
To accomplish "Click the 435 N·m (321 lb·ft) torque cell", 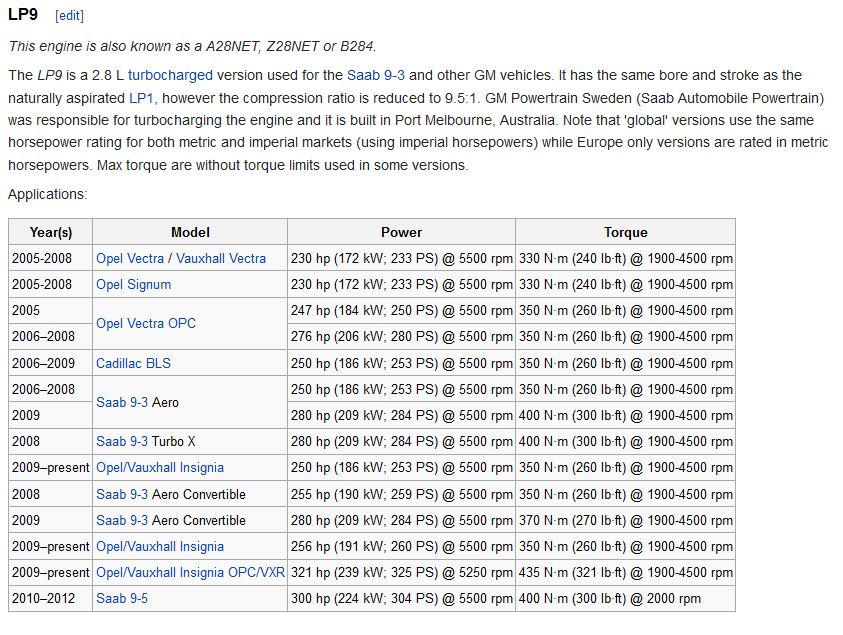I will click(625, 573).
